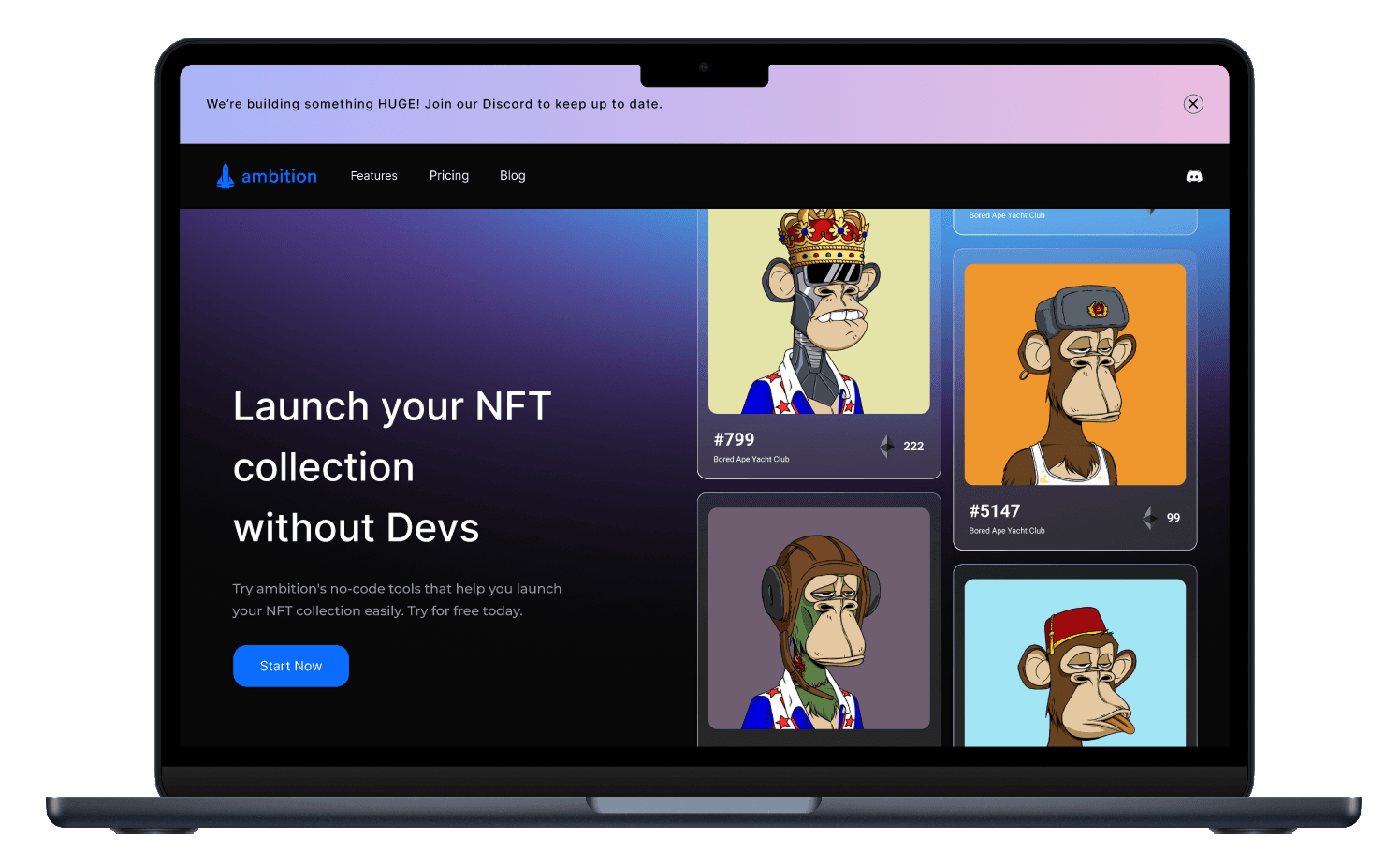Click the 222 price value
1400x867 pixels.
tap(913, 447)
